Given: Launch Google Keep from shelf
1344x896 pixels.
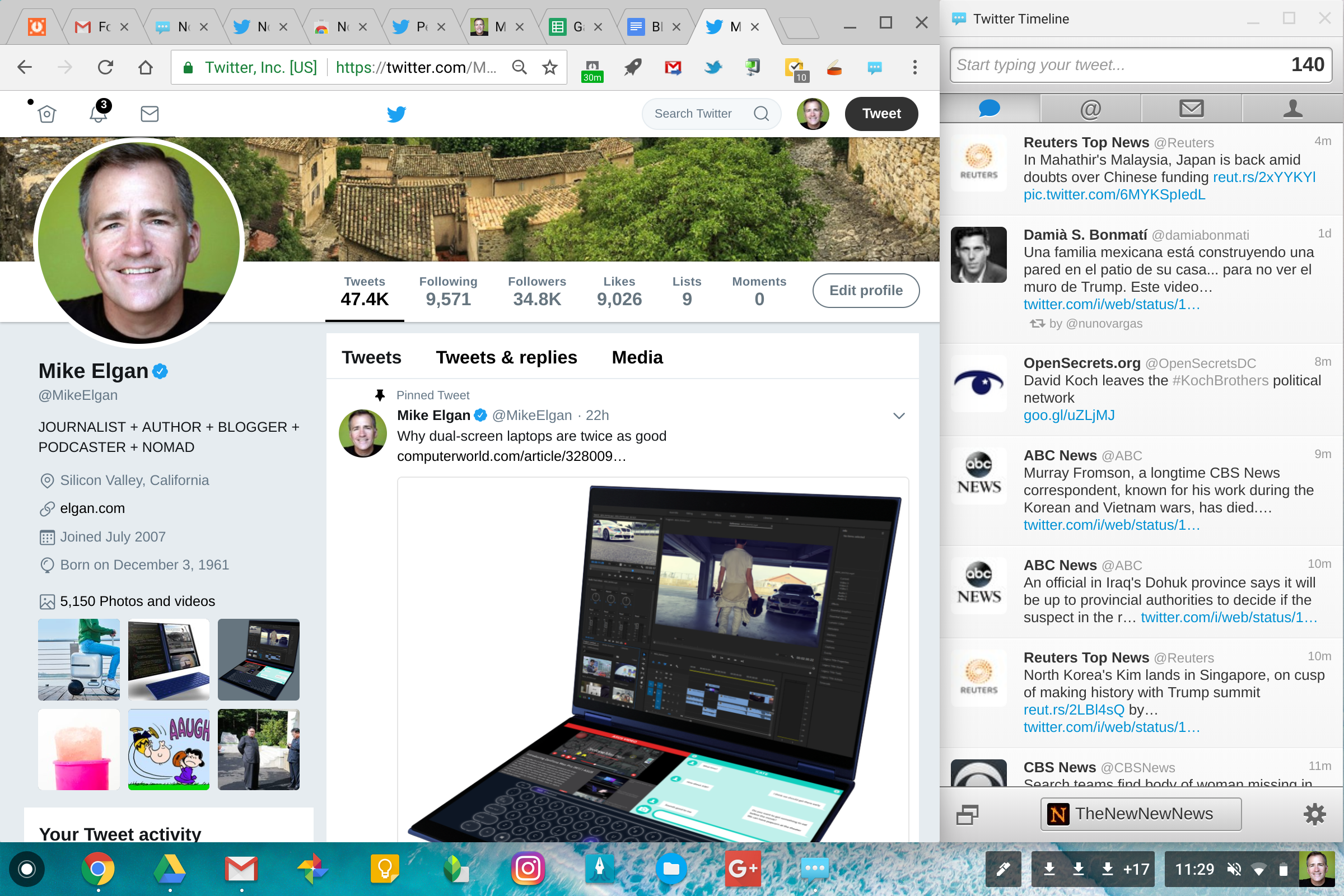Looking at the screenshot, I should coord(385,869).
